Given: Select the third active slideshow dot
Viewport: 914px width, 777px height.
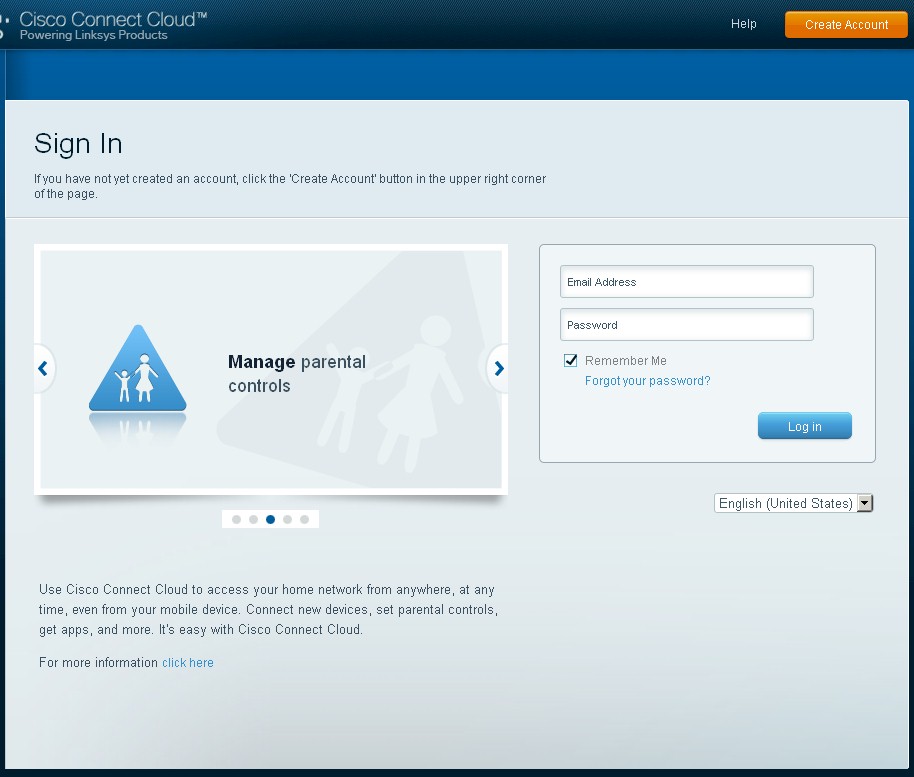Looking at the screenshot, I should tap(270, 519).
